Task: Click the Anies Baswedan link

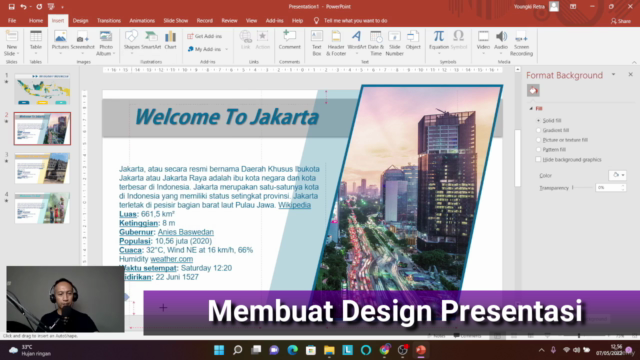Action: [x=186, y=232]
